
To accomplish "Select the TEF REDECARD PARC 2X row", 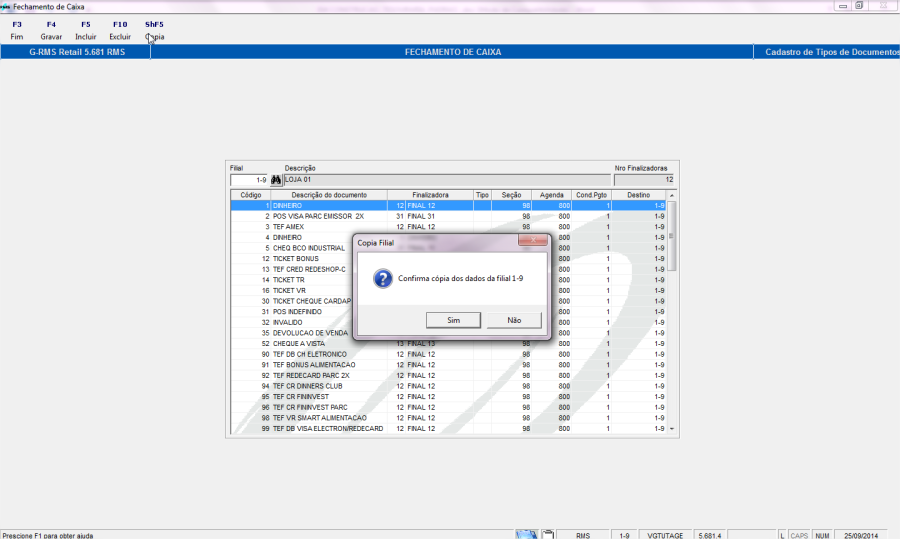I will pos(448,375).
